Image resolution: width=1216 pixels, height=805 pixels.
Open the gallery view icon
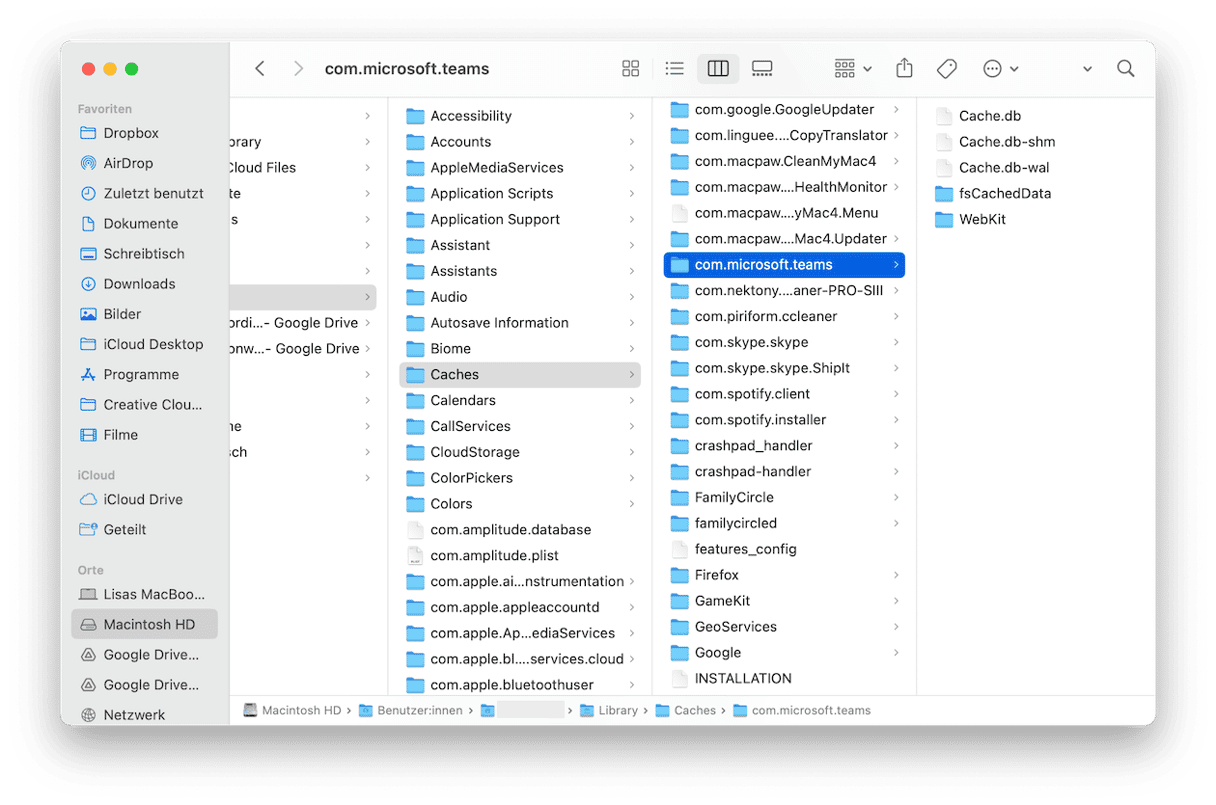[x=761, y=68]
